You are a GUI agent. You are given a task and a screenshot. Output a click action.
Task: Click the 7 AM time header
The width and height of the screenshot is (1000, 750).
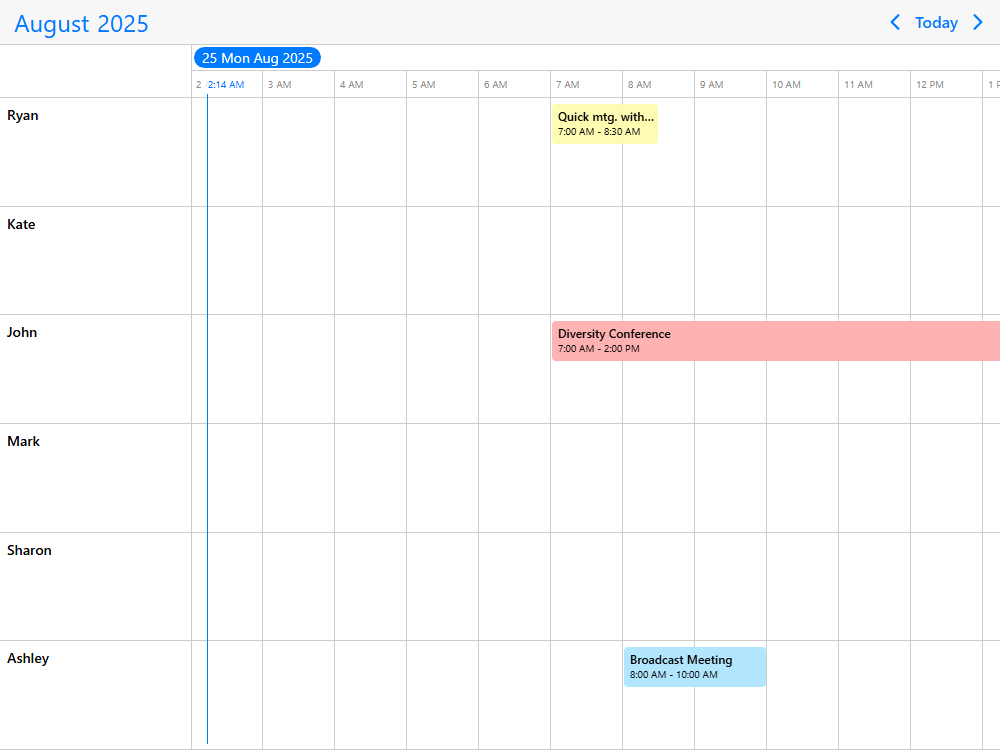coord(568,84)
